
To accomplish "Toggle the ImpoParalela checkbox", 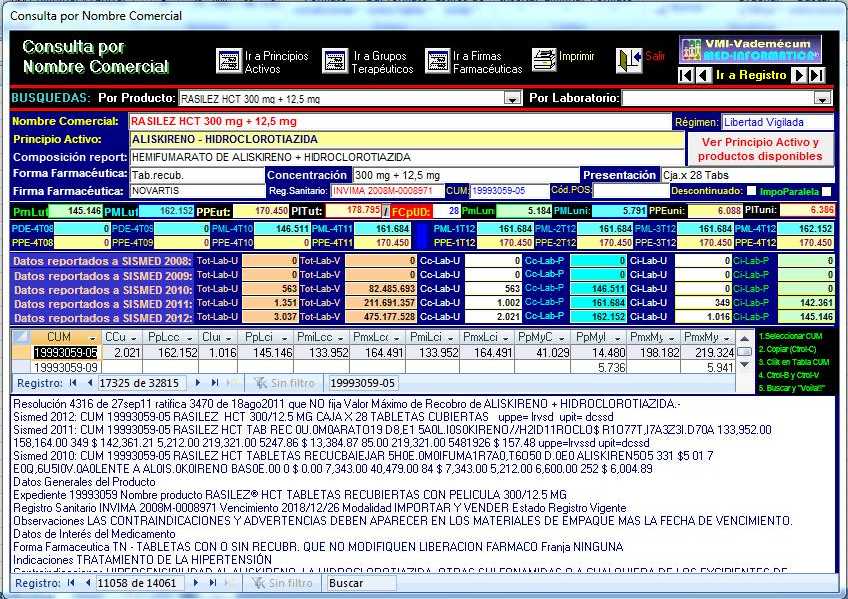I will 826,191.
